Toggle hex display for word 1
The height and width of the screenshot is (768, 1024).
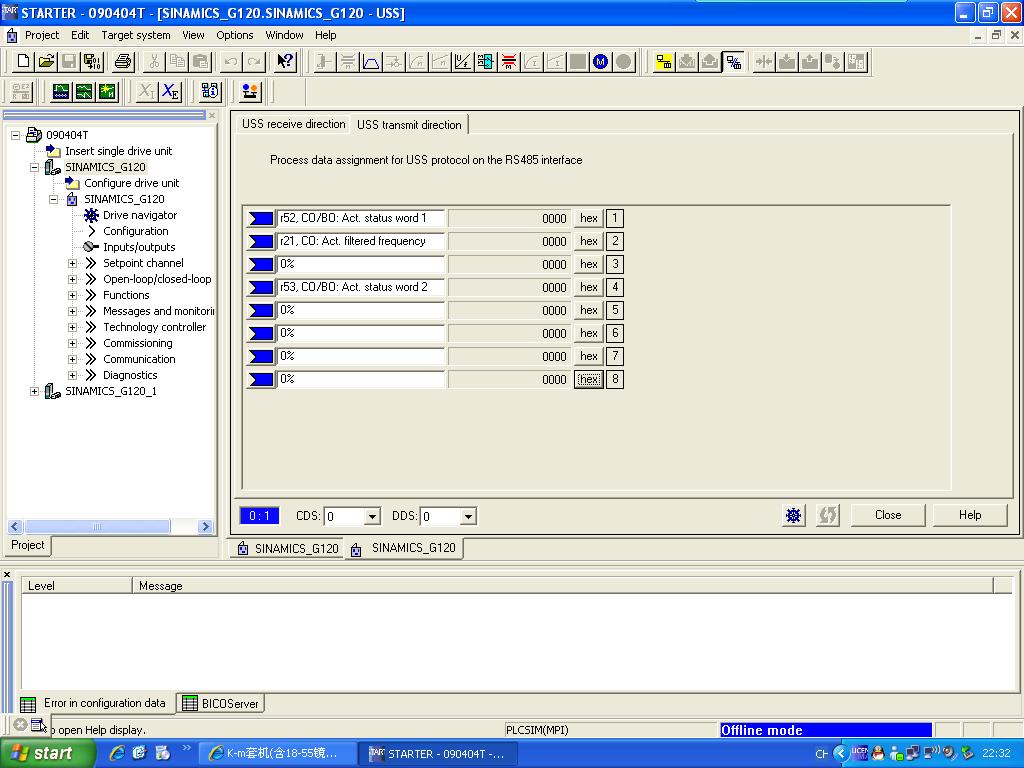pyautogui.click(x=588, y=218)
